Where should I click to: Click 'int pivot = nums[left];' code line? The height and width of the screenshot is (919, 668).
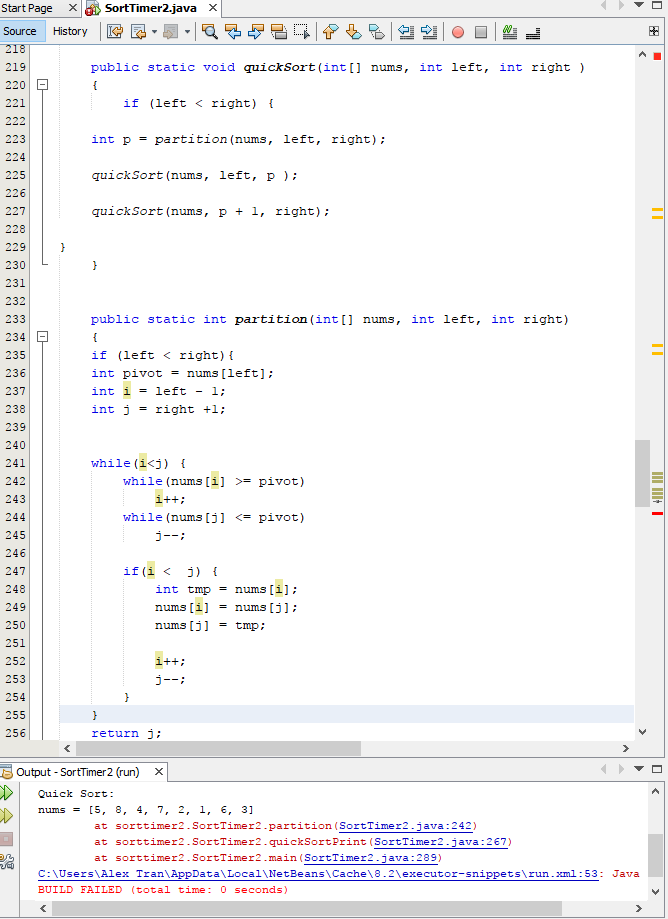coord(182,373)
